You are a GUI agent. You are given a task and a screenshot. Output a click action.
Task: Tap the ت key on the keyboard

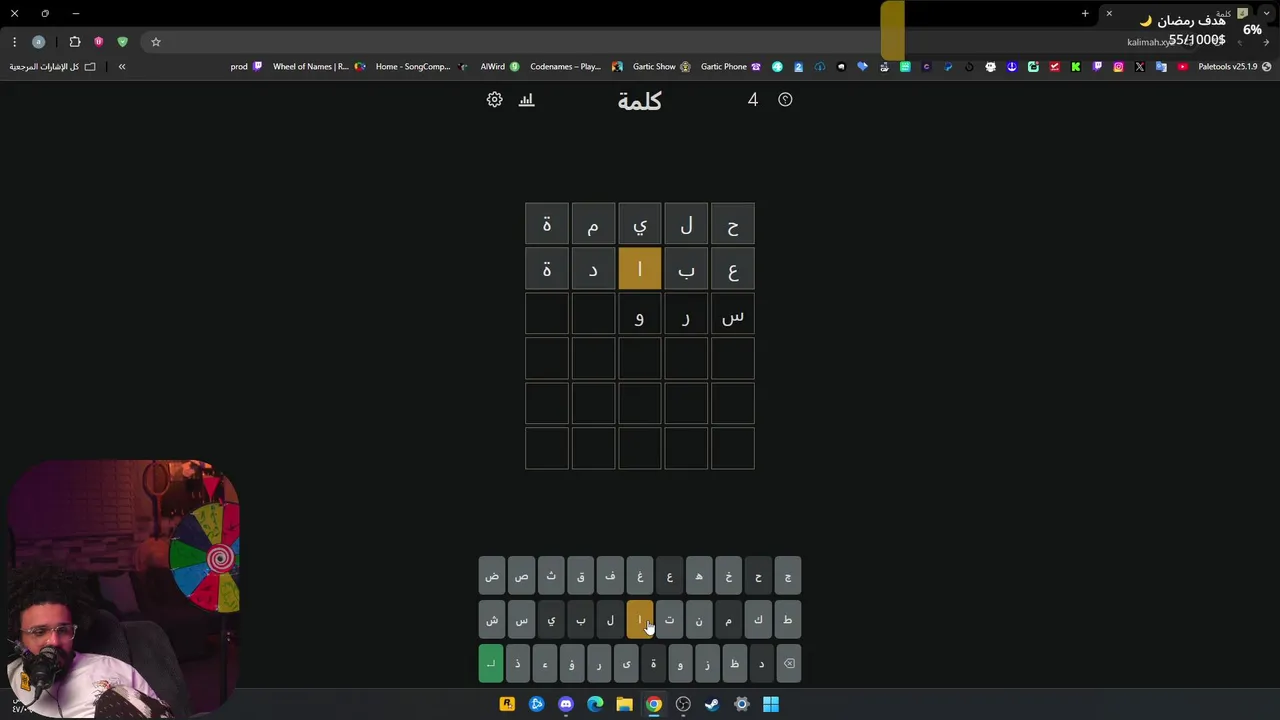pos(669,620)
